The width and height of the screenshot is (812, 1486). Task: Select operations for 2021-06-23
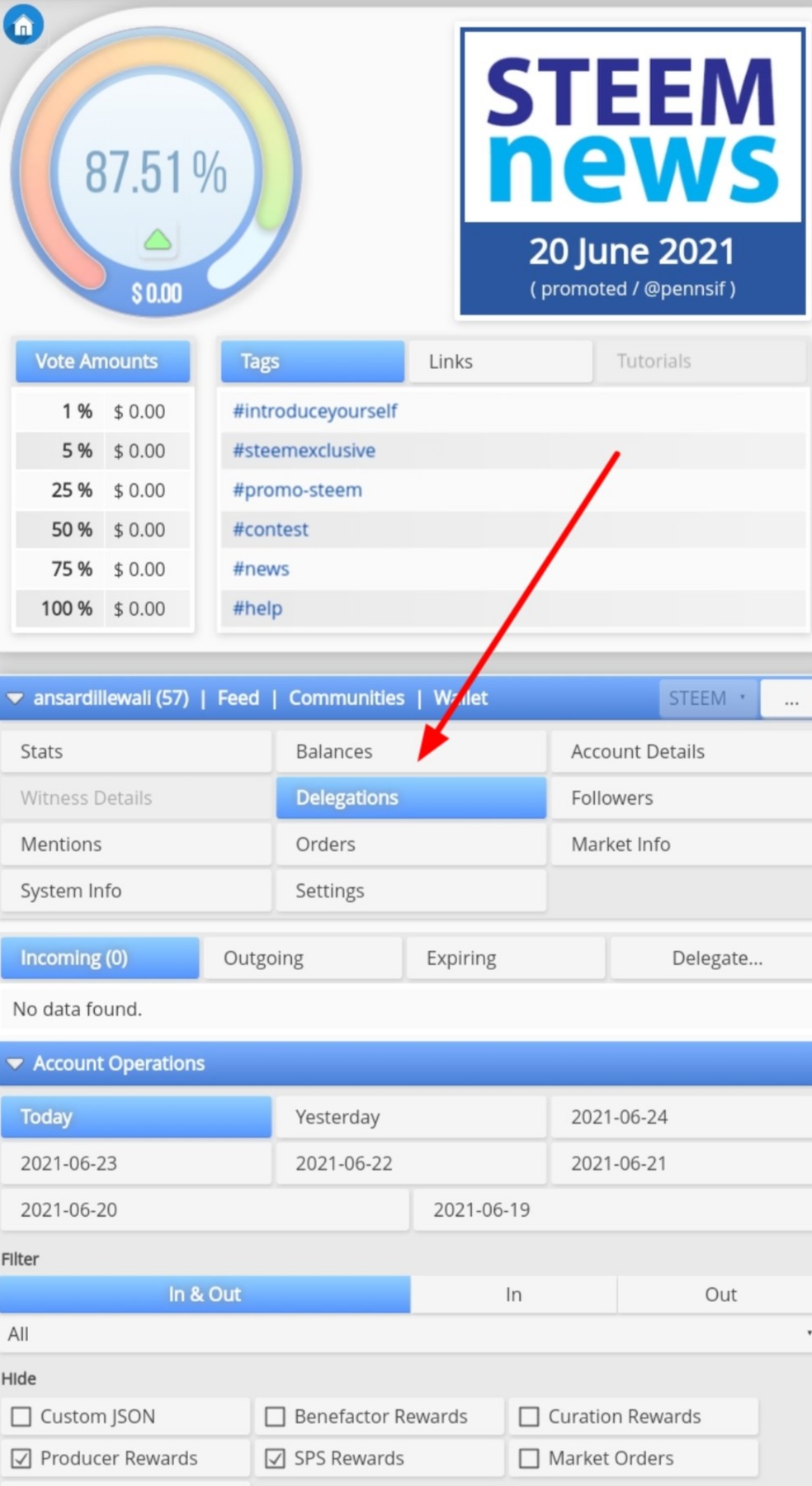[x=136, y=1163]
